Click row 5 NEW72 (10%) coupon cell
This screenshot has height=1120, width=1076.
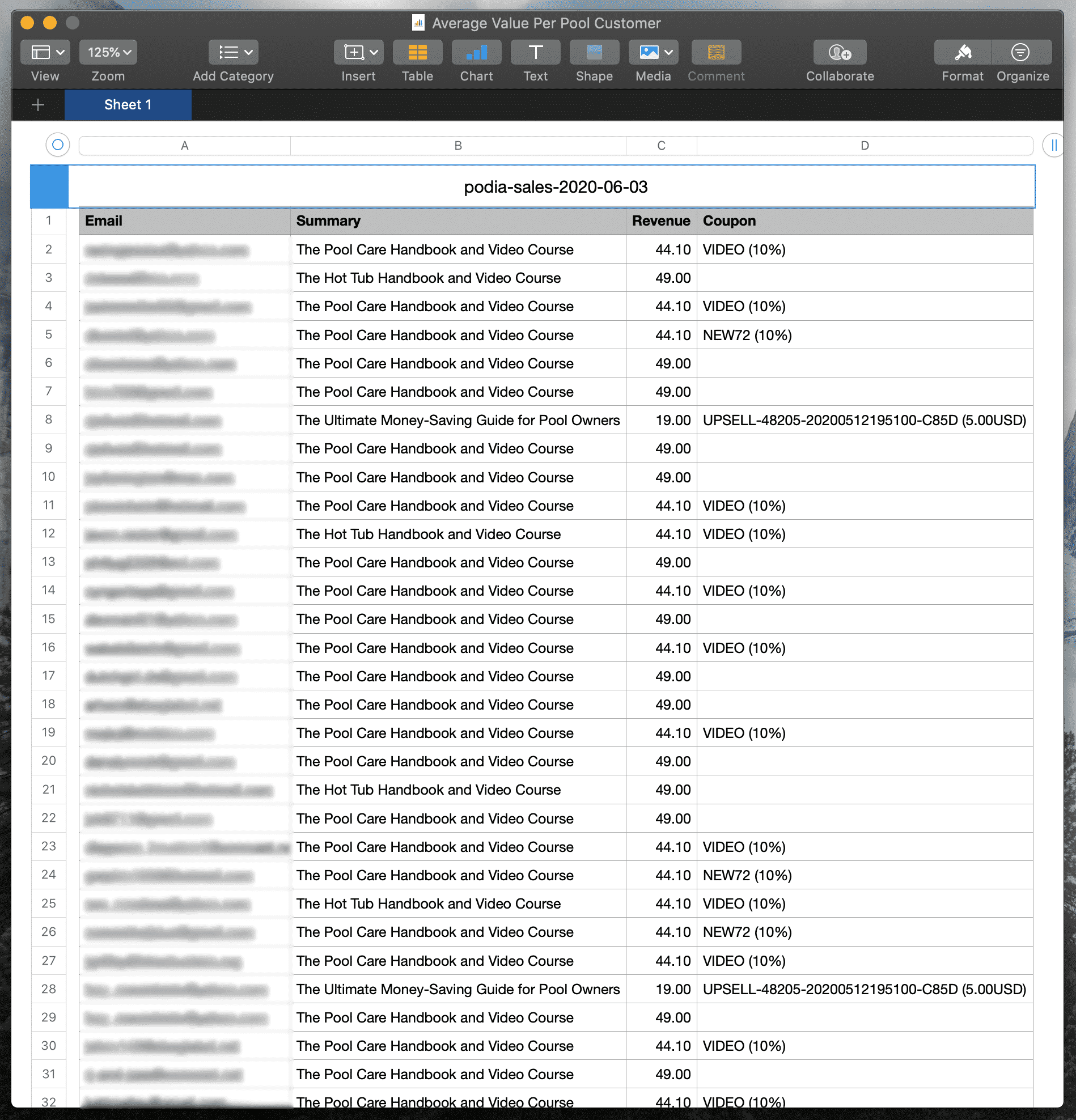865,336
